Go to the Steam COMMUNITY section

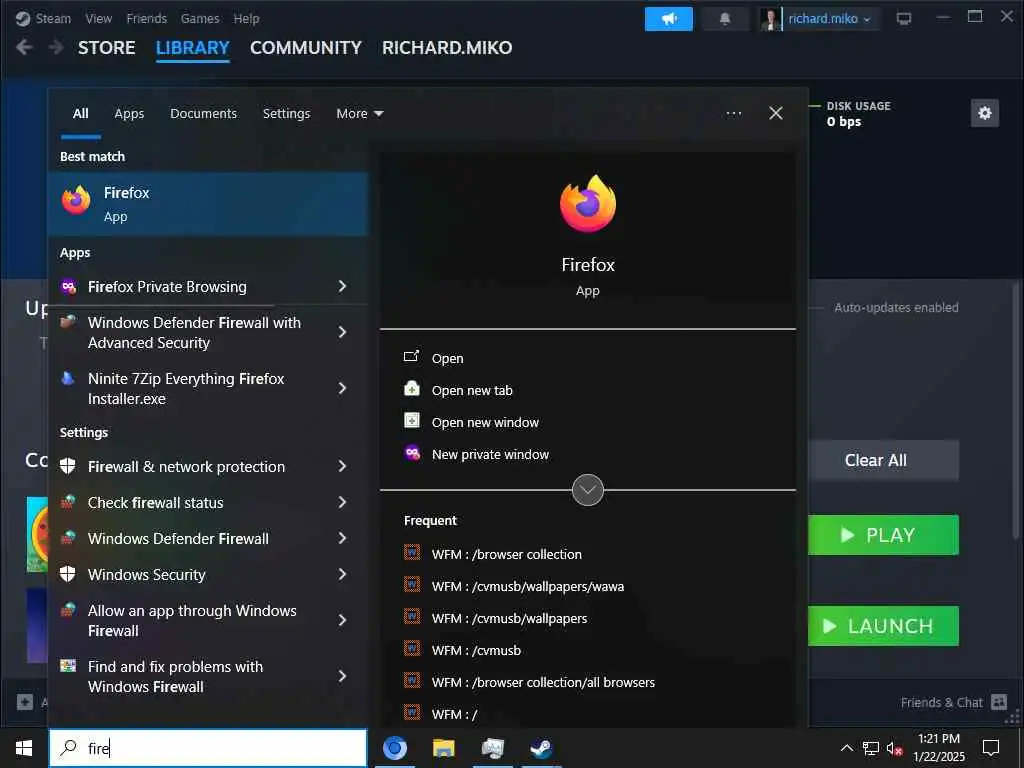tap(306, 48)
